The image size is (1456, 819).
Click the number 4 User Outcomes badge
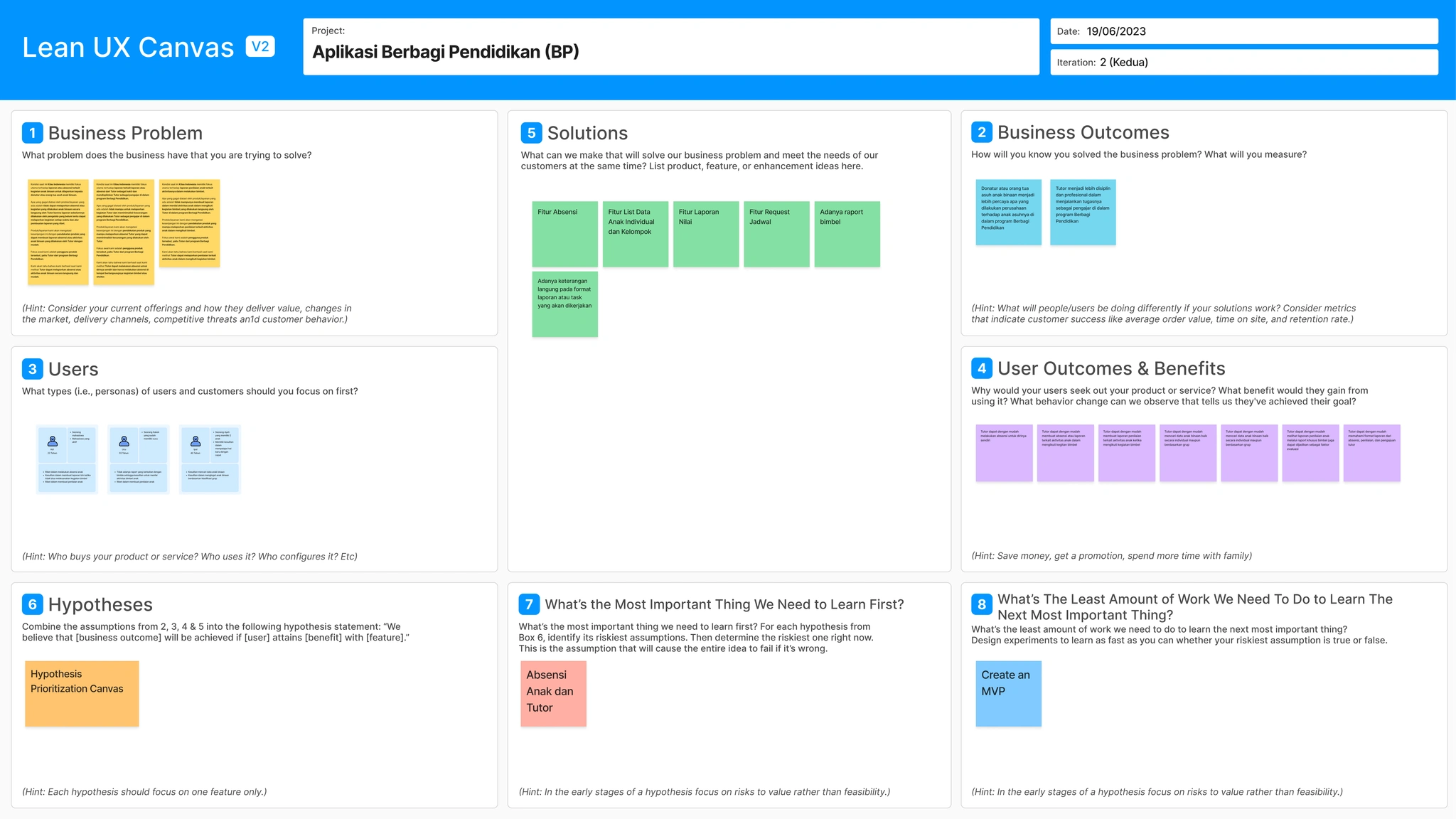click(982, 368)
